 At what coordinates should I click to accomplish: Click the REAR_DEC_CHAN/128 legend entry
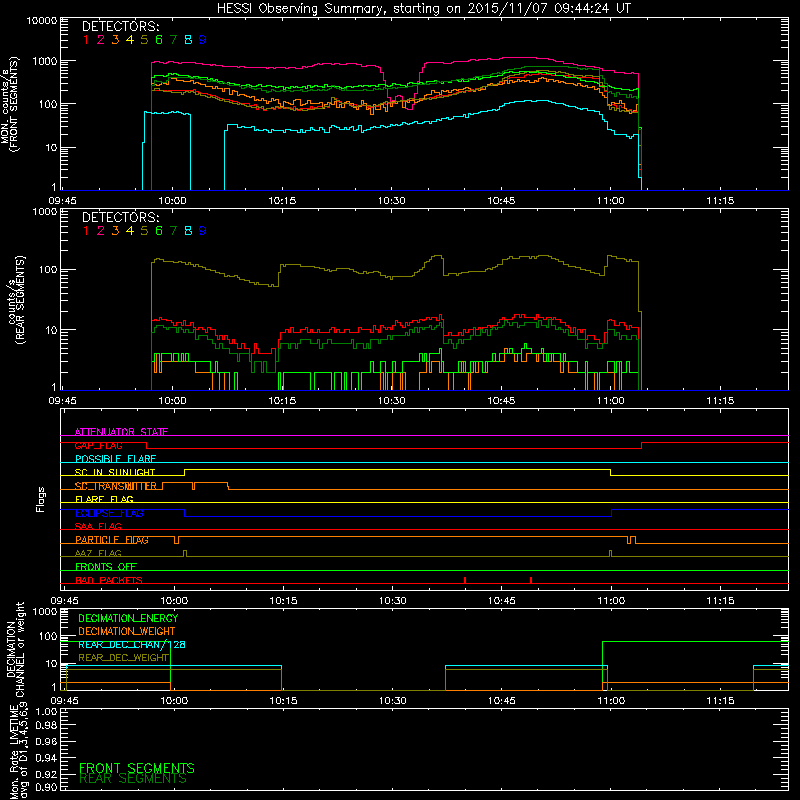(x=132, y=645)
